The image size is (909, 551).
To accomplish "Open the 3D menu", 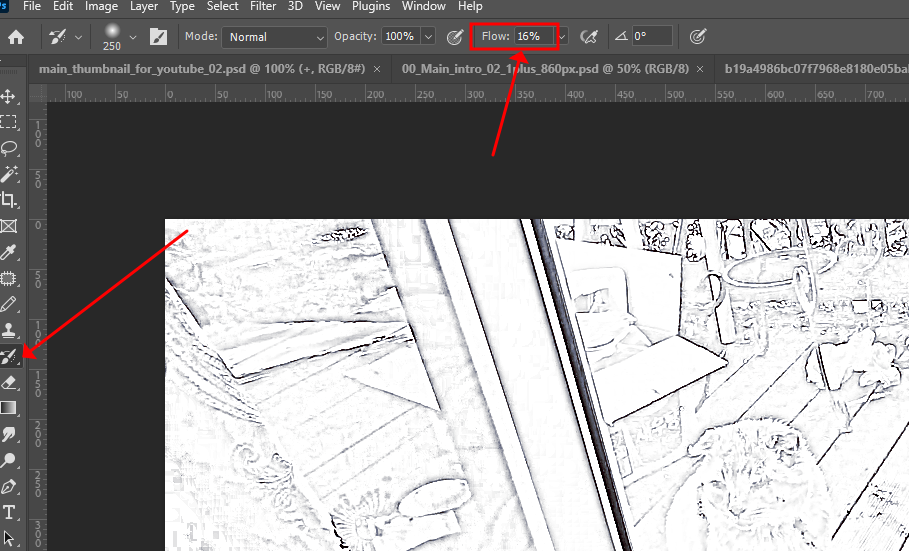I will point(295,6).
